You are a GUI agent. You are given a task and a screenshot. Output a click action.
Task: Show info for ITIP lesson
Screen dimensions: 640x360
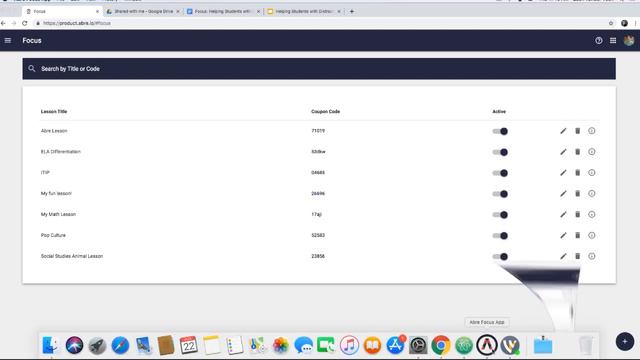(592, 173)
